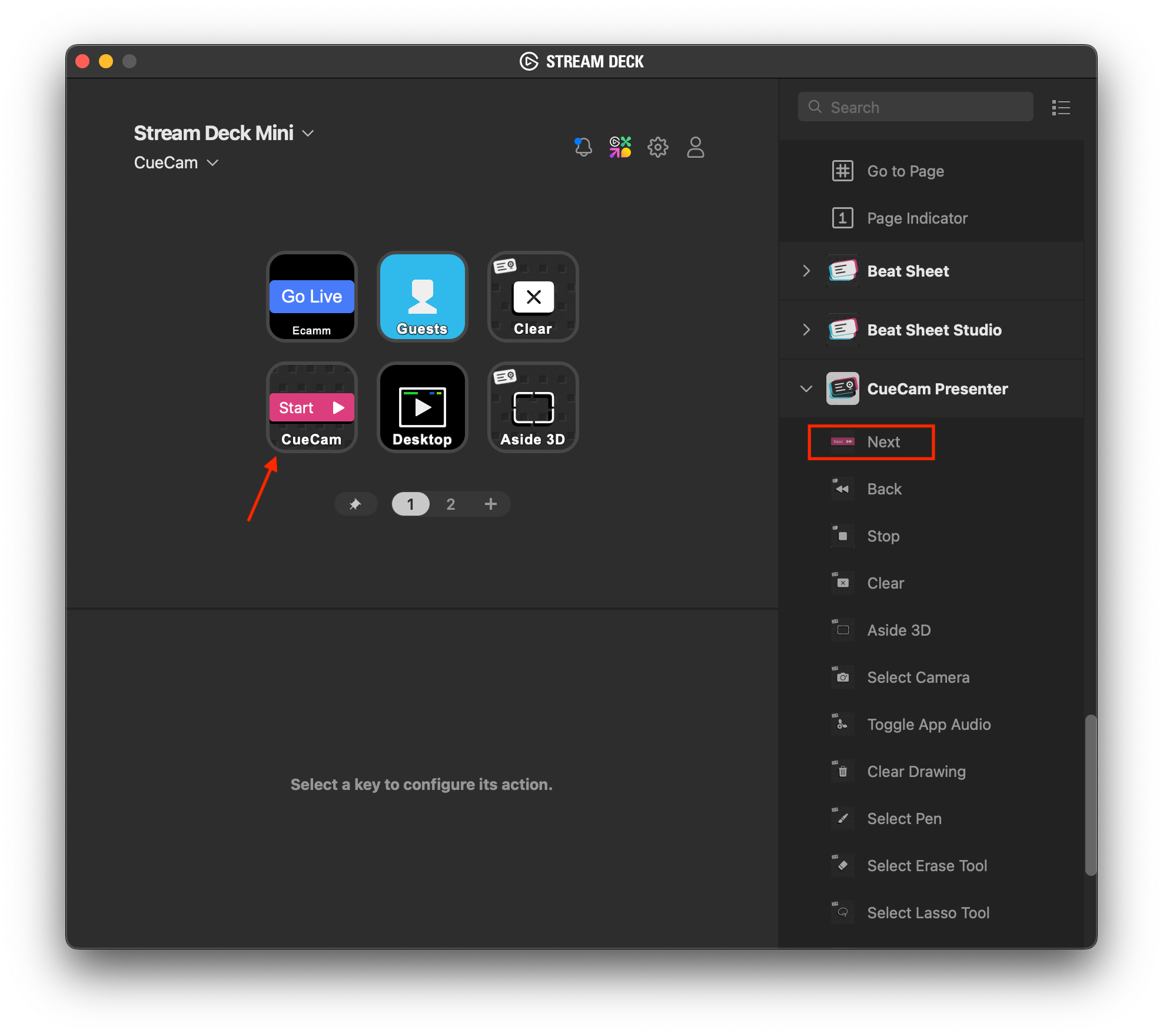Click the Stop action icon
Screen dimensions: 1163x1036
(x=842, y=536)
